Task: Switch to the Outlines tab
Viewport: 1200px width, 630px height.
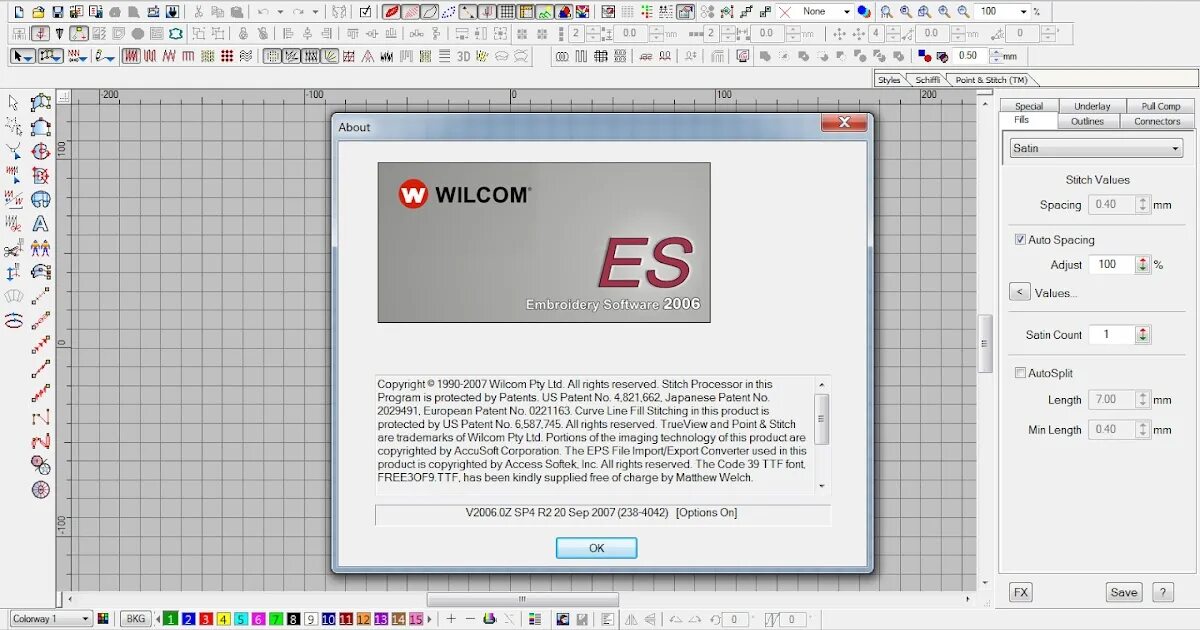Action: click(1087, 121)
